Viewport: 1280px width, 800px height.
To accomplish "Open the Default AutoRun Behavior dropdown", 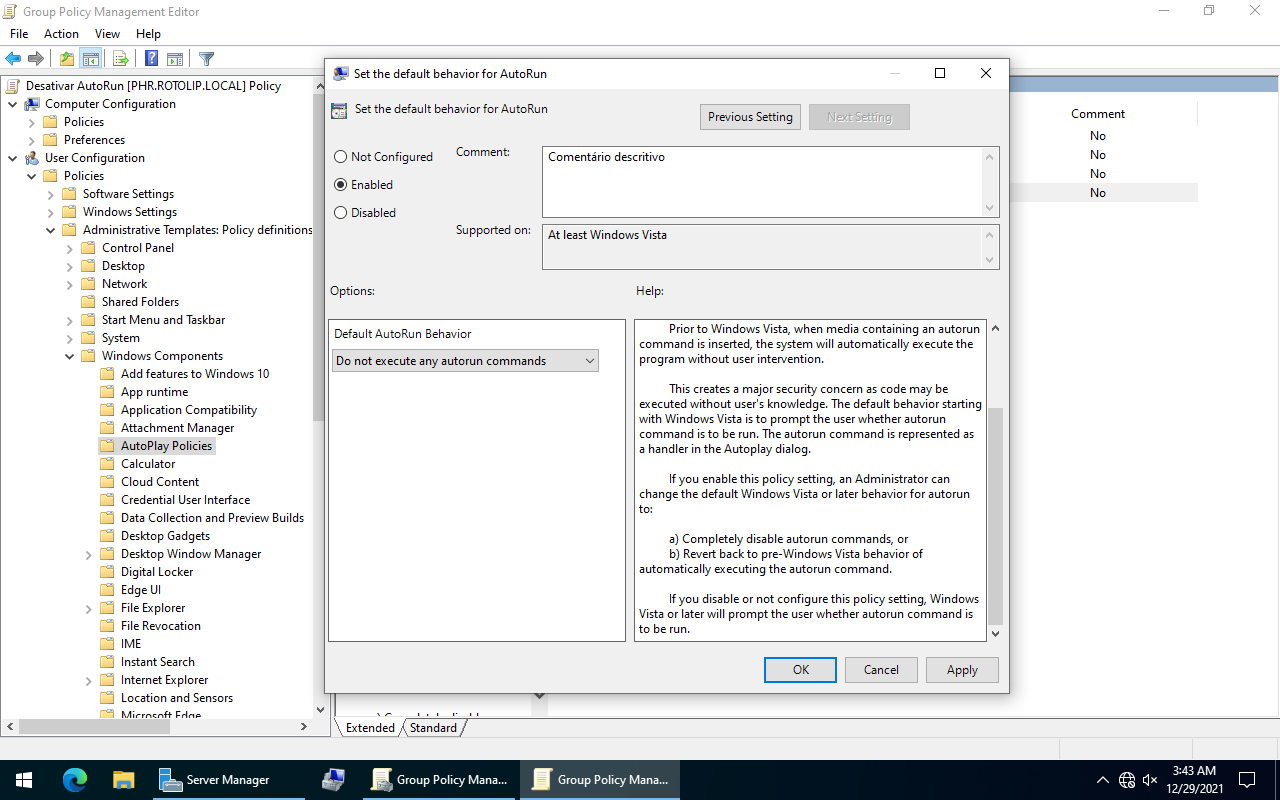I will click(465, 361).
